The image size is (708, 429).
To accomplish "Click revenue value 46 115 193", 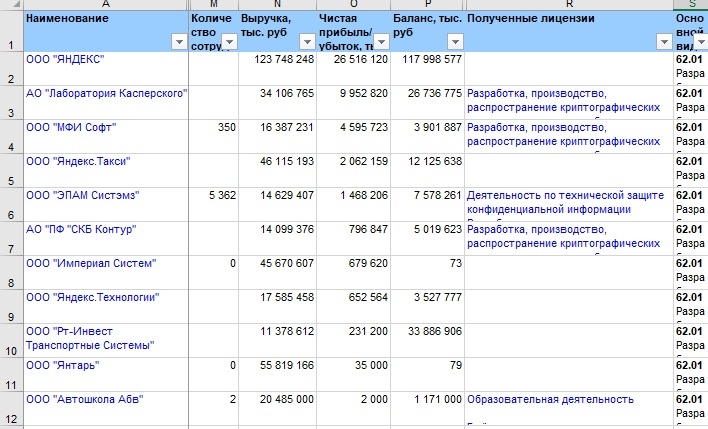I will click(278, 171).
